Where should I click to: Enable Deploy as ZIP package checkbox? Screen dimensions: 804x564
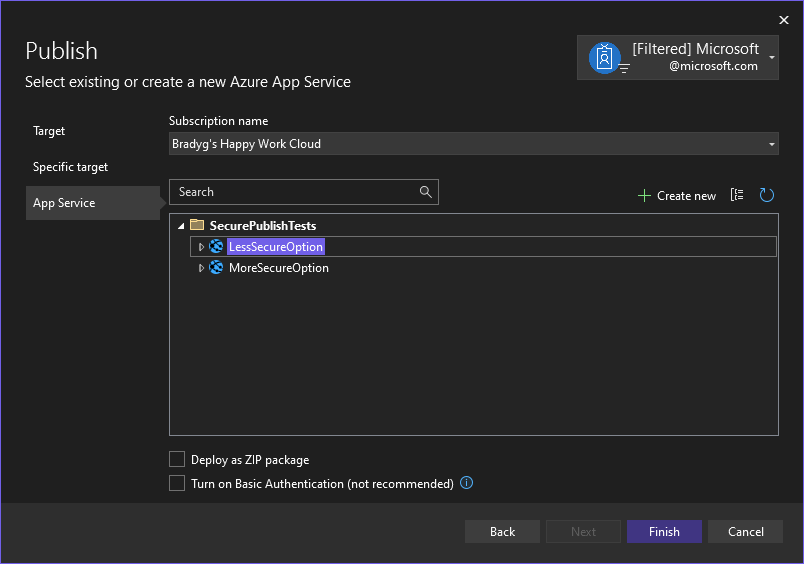click(x=177, y=460)
